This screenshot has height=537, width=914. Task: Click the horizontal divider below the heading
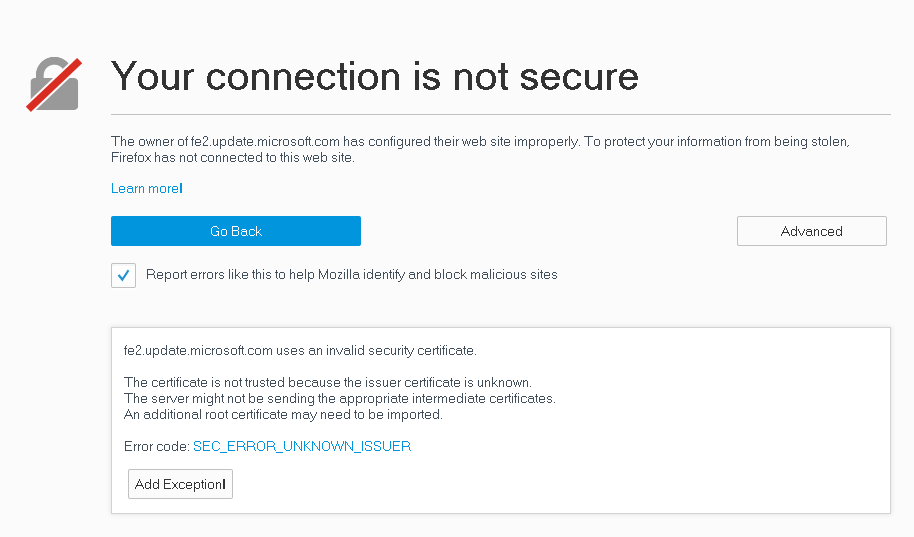[501, 114]
